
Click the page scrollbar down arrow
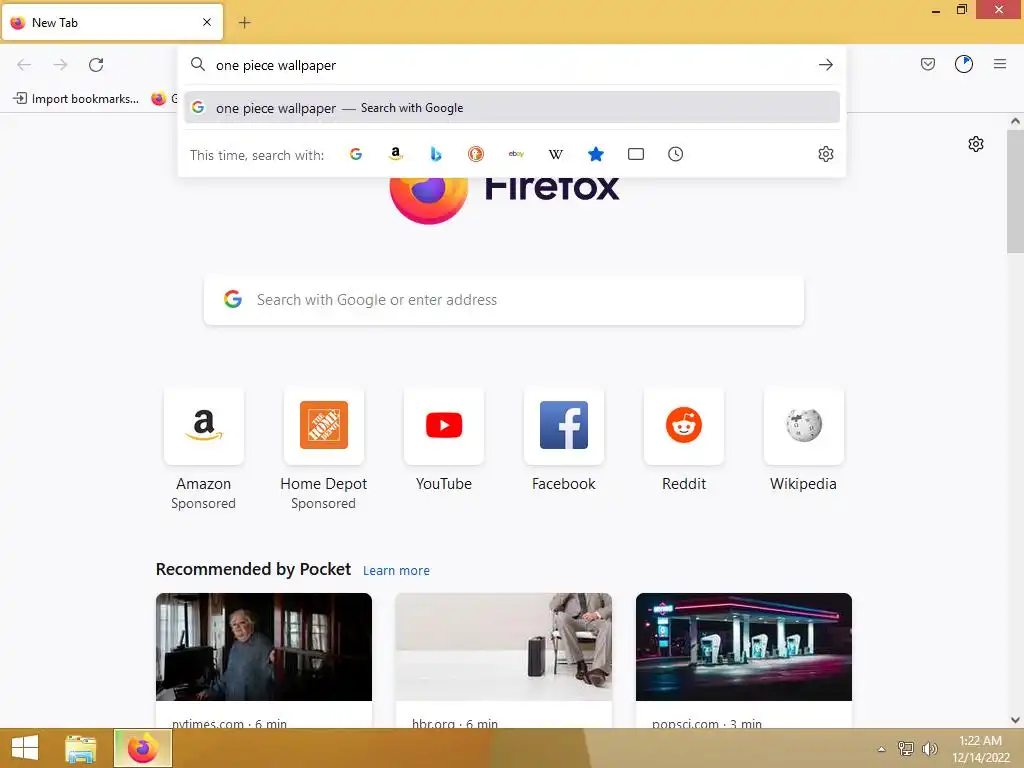point(1015,720)
